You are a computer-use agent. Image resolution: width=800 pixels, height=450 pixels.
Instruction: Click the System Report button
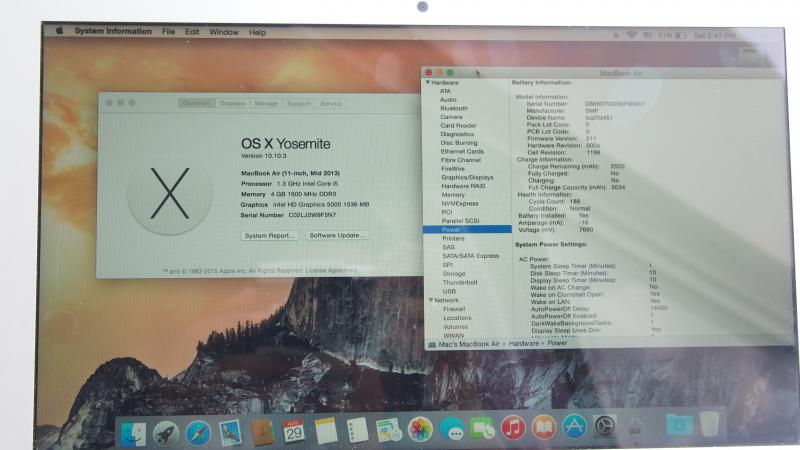(x=269, y=235)
